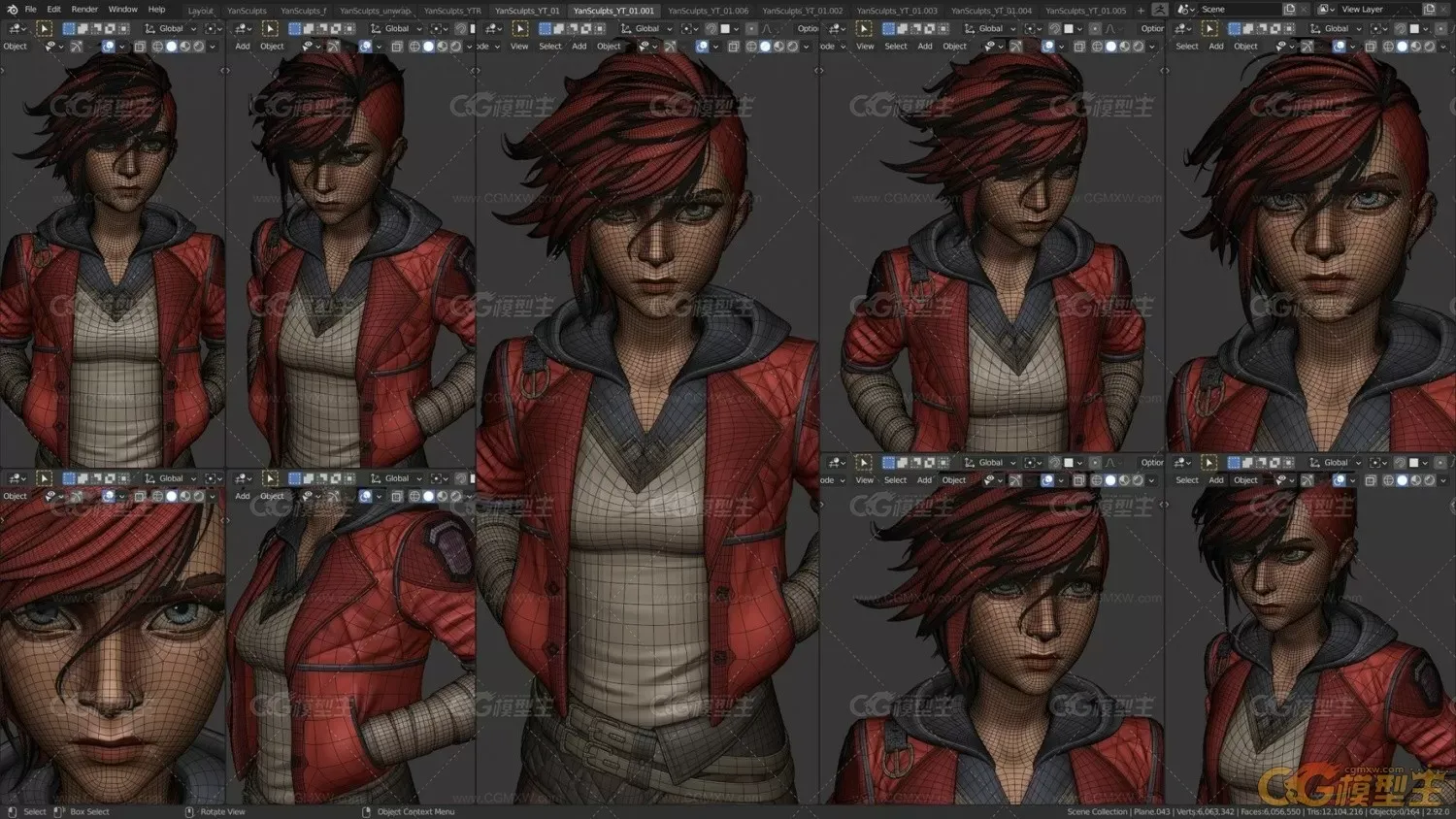Open Add menu in center viewport header
Screen dimensions: 1456x819
[579, 46]
